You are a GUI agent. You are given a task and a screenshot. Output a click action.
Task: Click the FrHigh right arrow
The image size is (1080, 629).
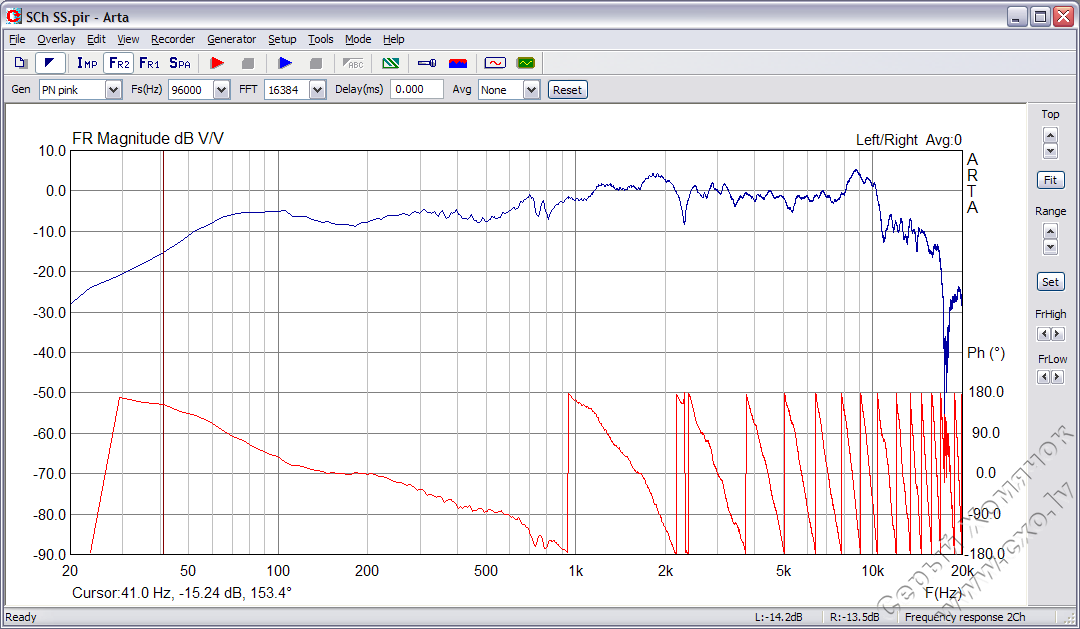1057,334
